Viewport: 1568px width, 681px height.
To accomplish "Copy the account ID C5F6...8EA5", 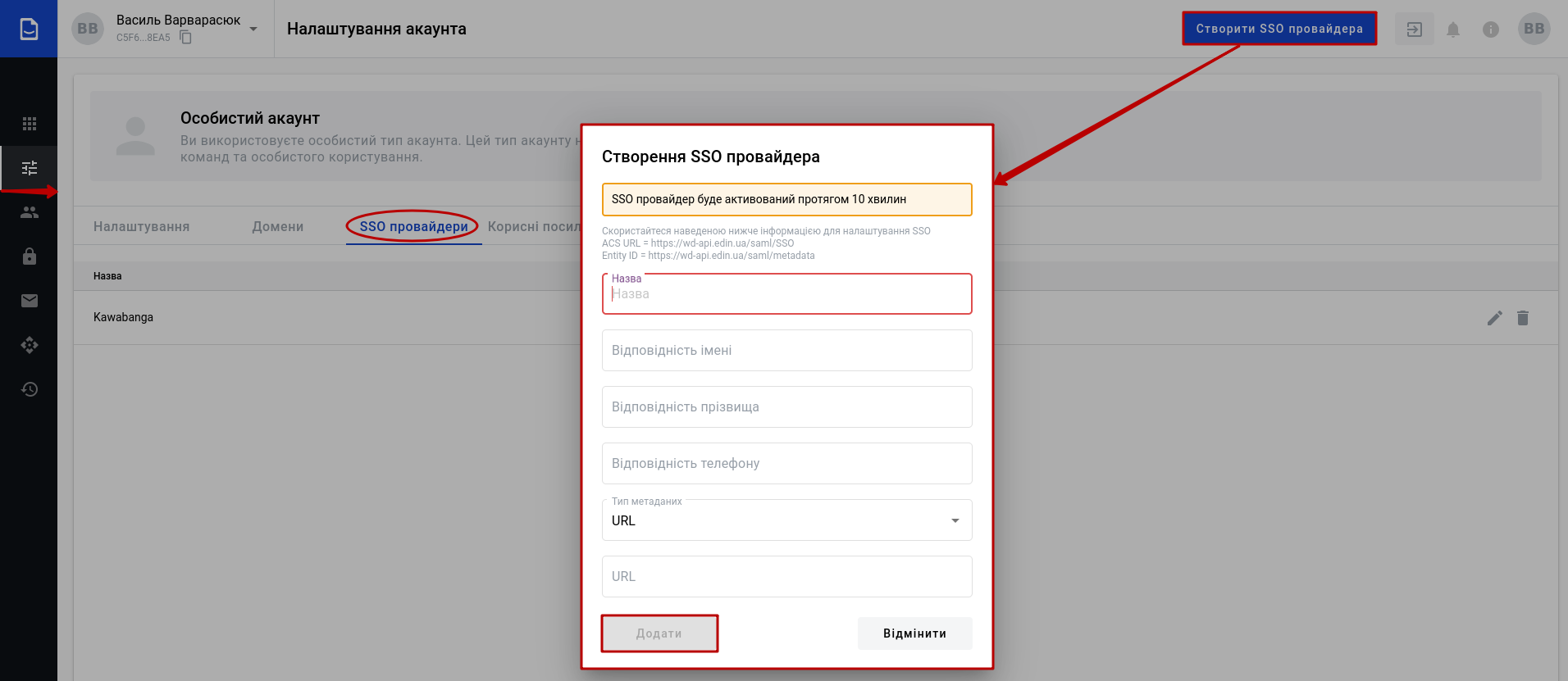I will coord(186,38).
